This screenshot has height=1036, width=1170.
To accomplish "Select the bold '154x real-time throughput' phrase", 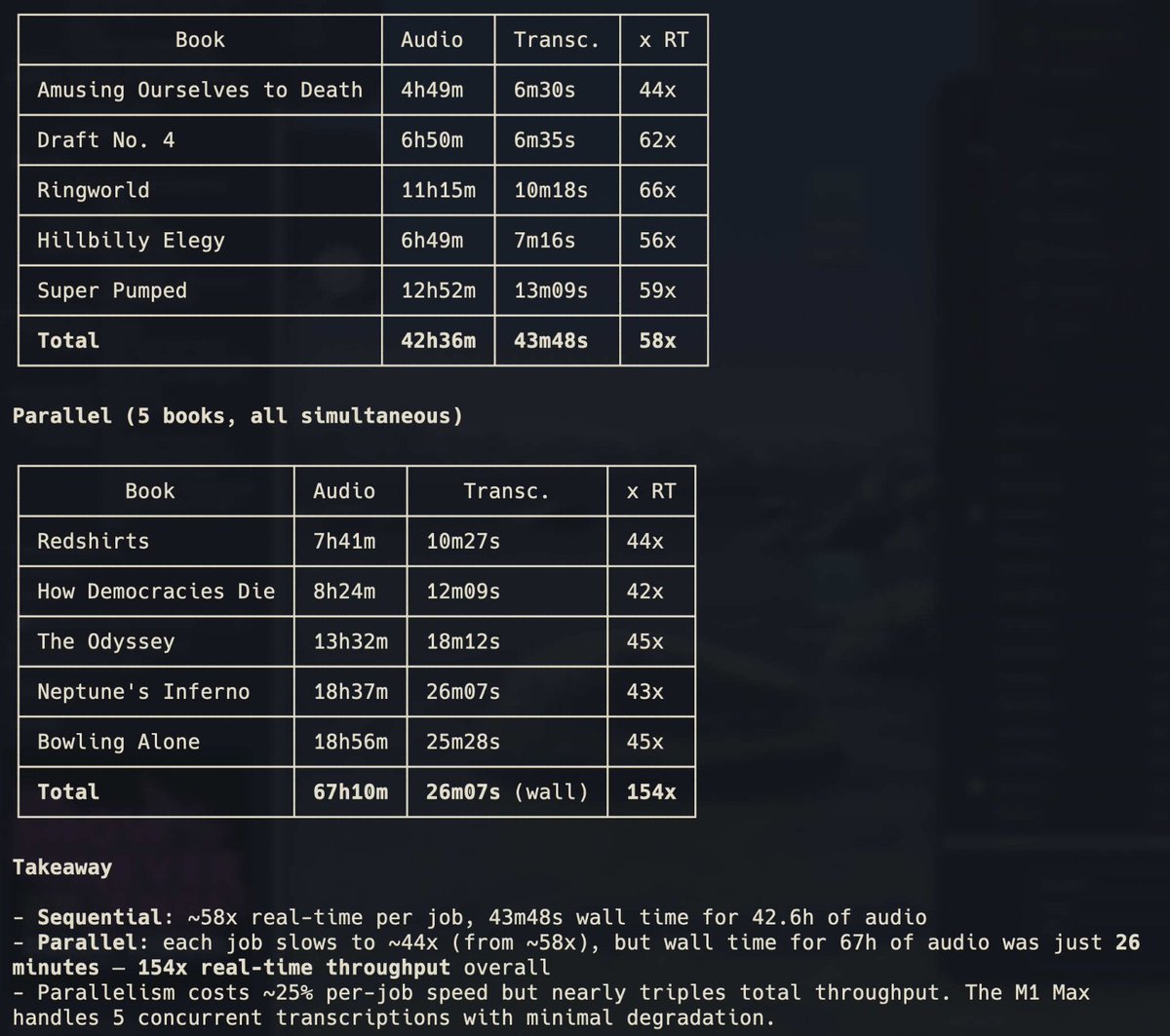I will [x=294, y=968].
